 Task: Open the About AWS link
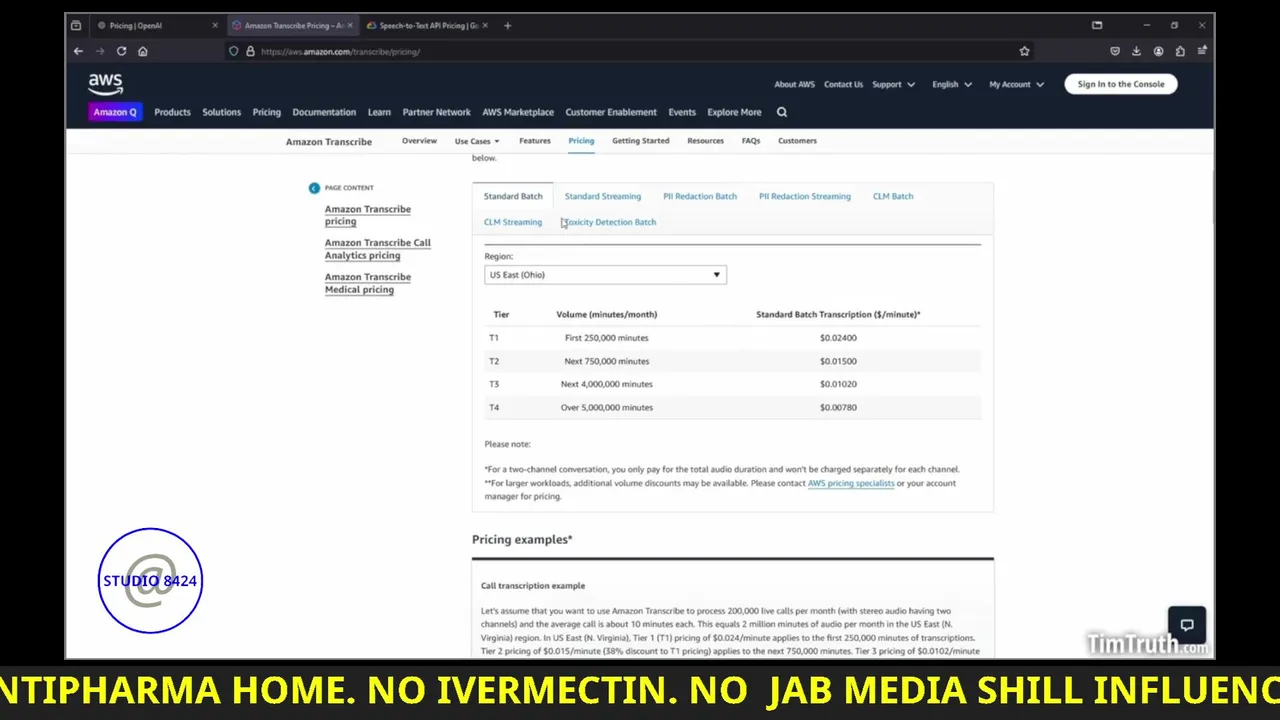click(794, 85)
